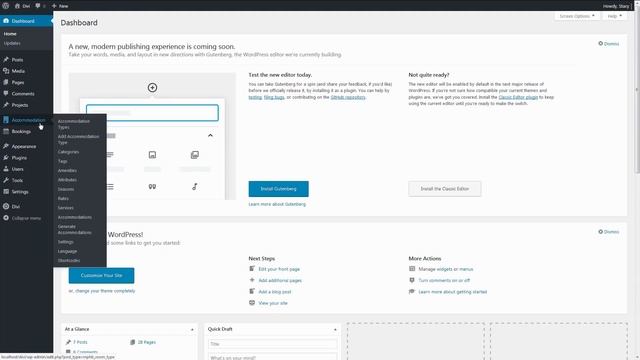
Task: Open the Divi site home link
Action: coord(22,6)
